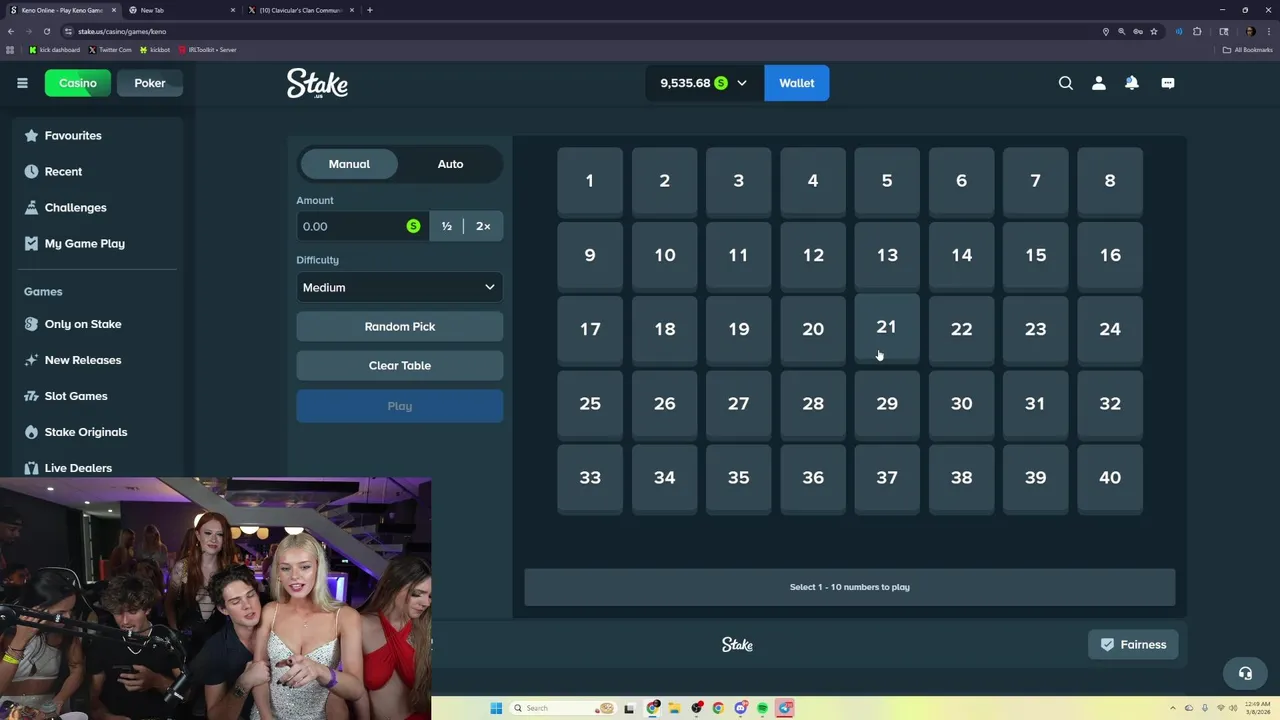Open the notifications bell
Viewport: 1280px width, 720px height.
click(1132, 83)
